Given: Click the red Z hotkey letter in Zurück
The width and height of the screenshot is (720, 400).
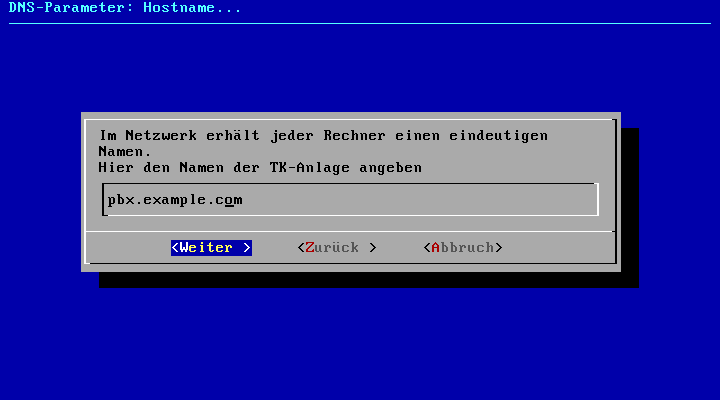Looking at the screenshot, I should point(310,248).
